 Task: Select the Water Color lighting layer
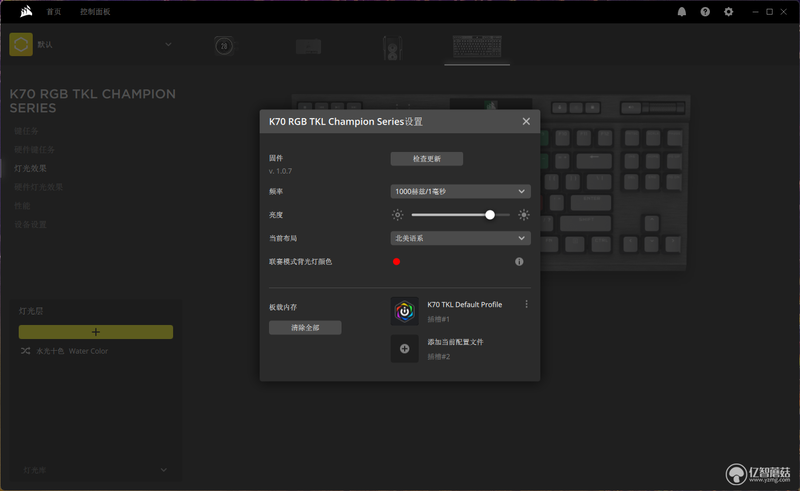point(72,351)
